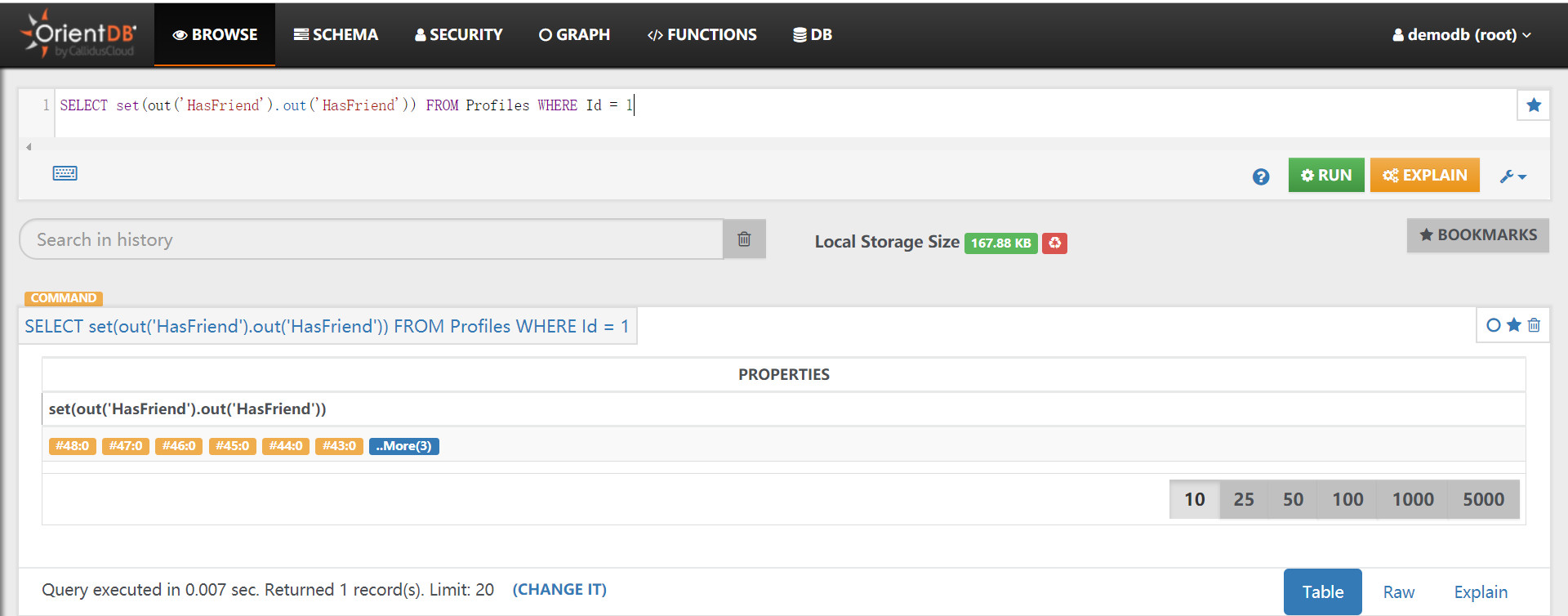Open the DB management tab
The width and height of the screenshot is (1568, 616).
(x=813, y=34)
